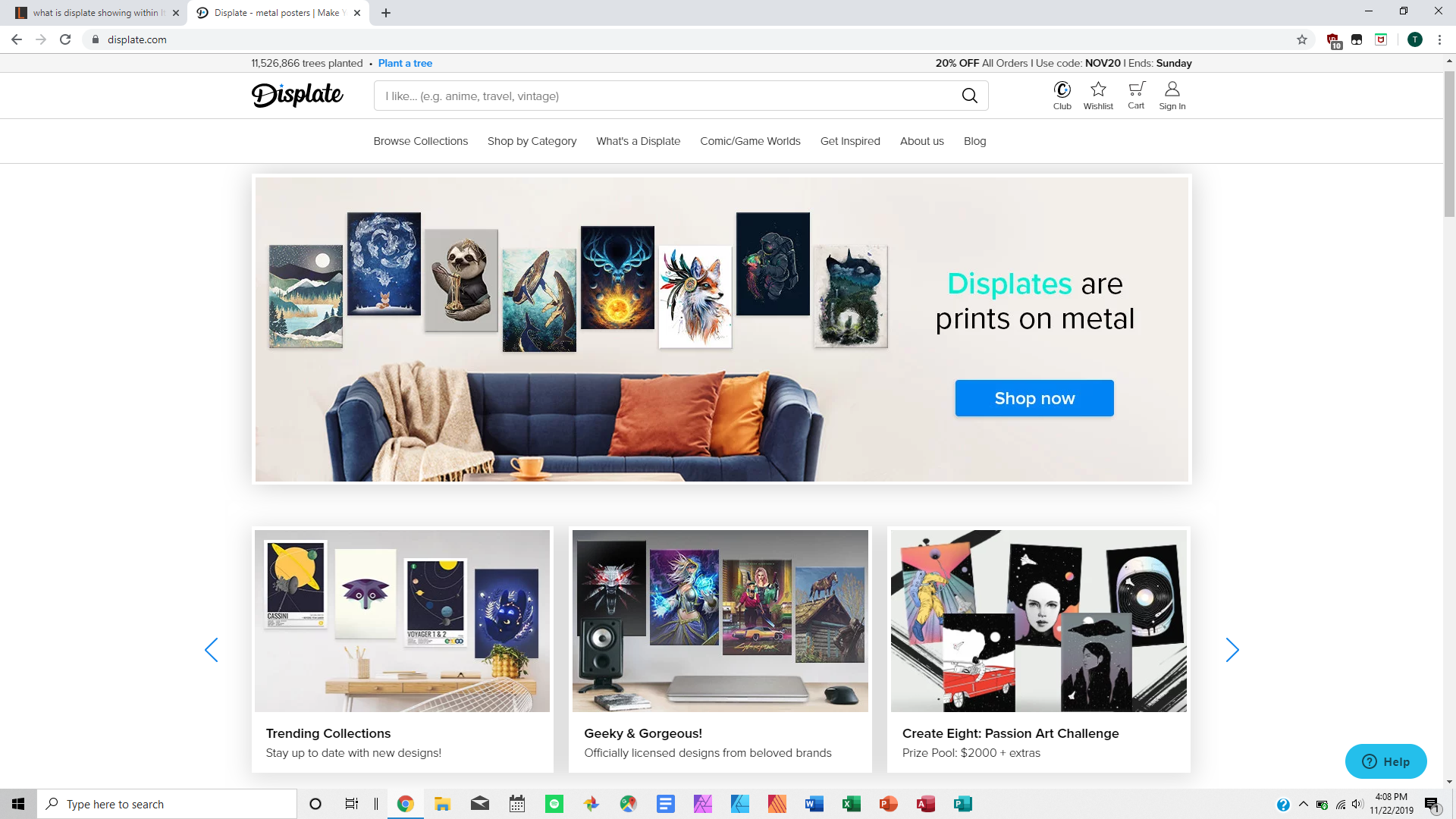Open Shop by Category menu
The width and height of the screenshot is (1456, 819).
pos(532,141)
